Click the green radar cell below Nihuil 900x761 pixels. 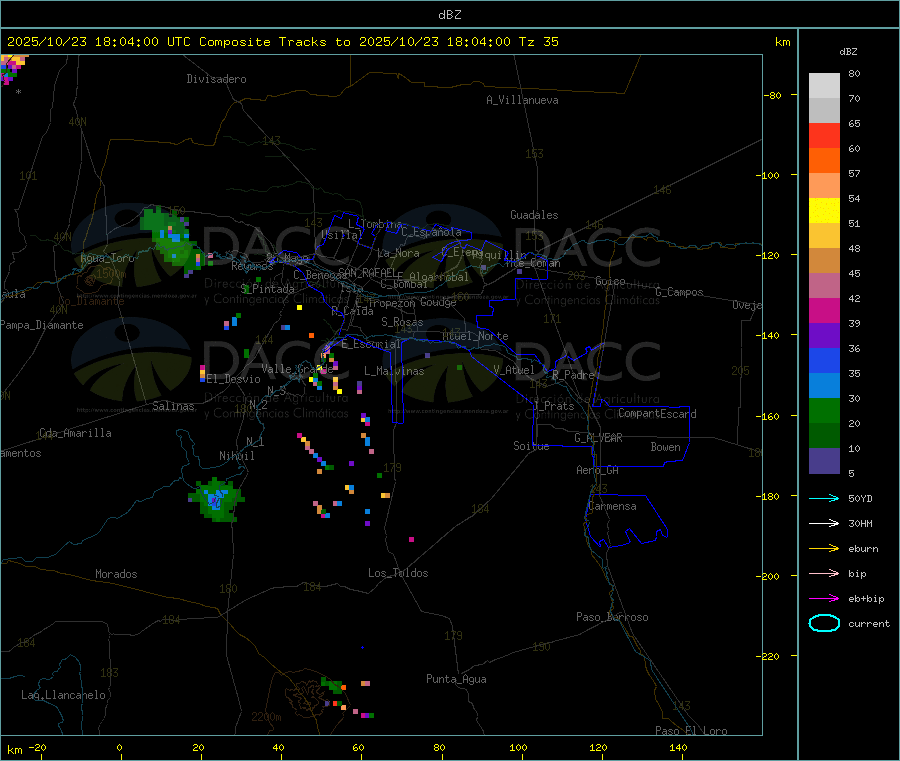click(x=216, y=499)
